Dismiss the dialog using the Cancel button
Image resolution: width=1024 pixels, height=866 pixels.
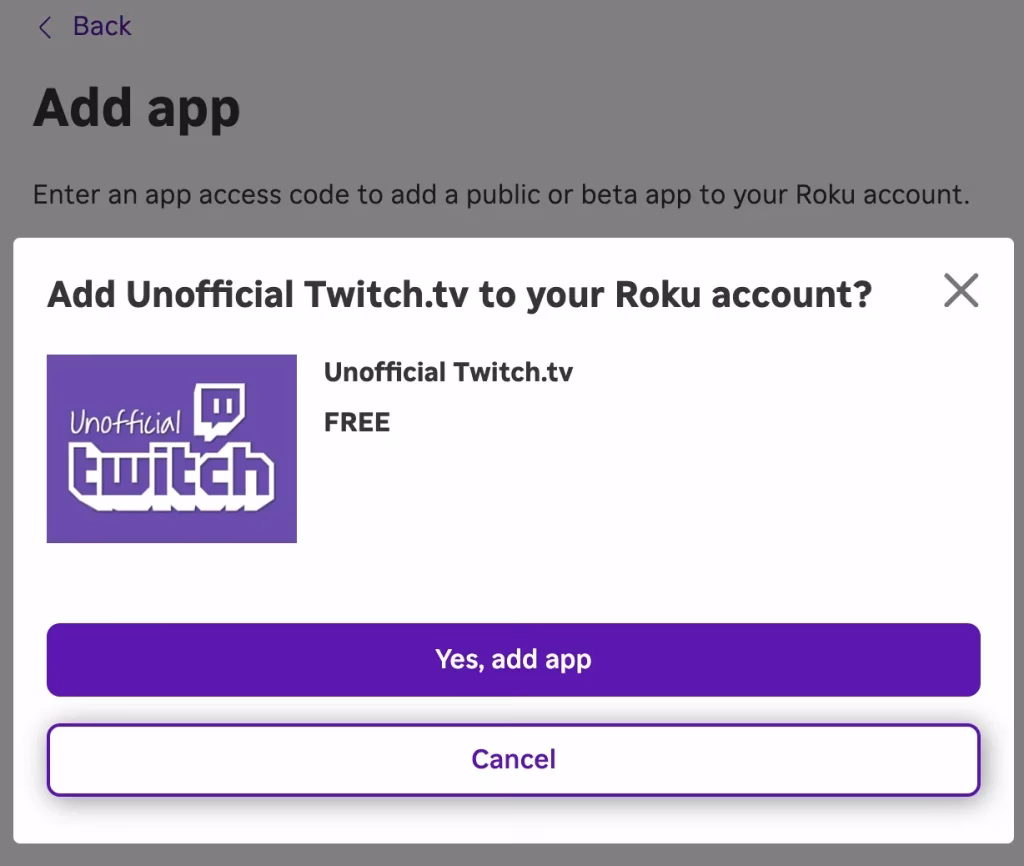[x=512, y=759]
